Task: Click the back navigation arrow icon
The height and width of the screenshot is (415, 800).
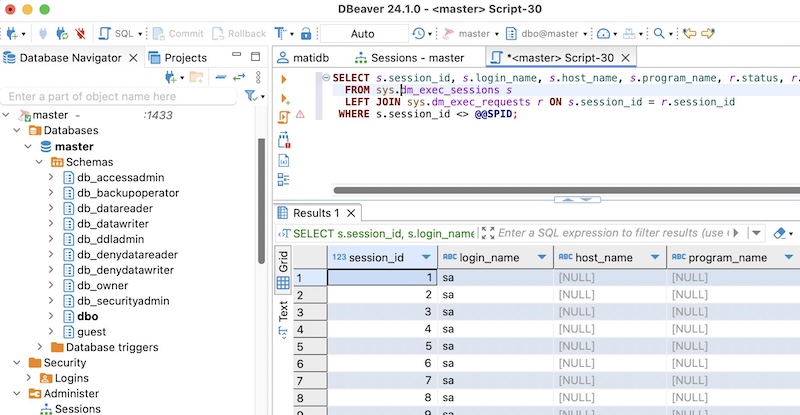Action: pyautogui.click(x=690, y=34)
